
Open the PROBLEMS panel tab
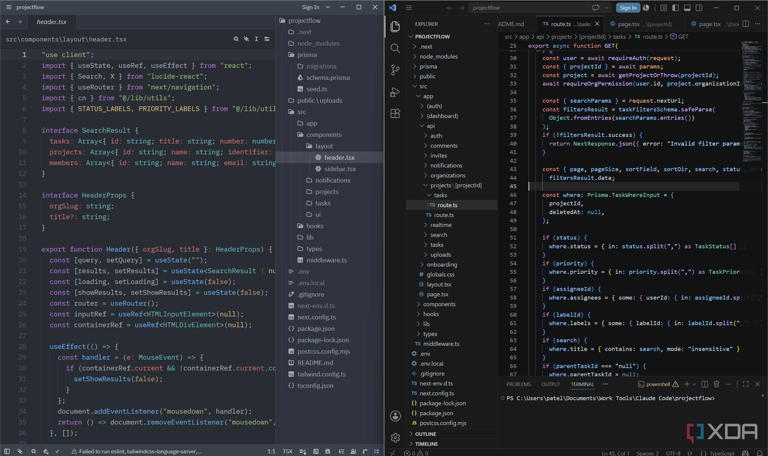518,384
